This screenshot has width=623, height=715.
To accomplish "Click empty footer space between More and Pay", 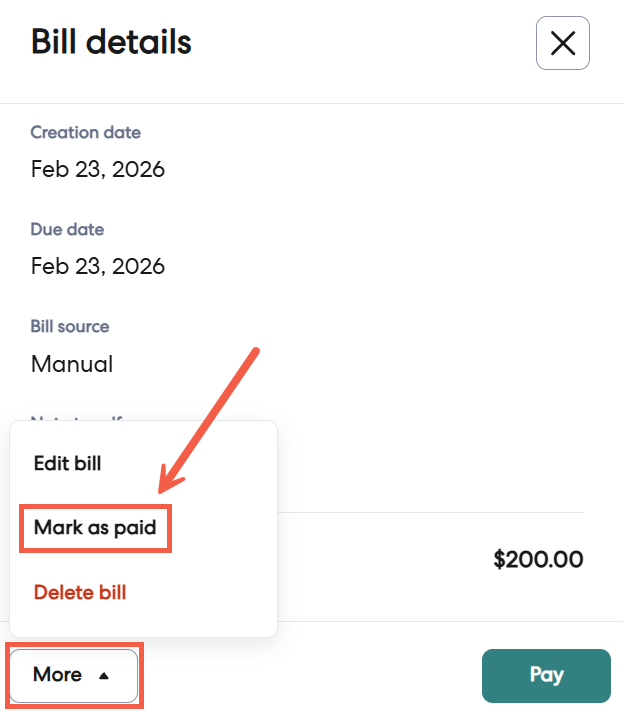I will 310,675.
